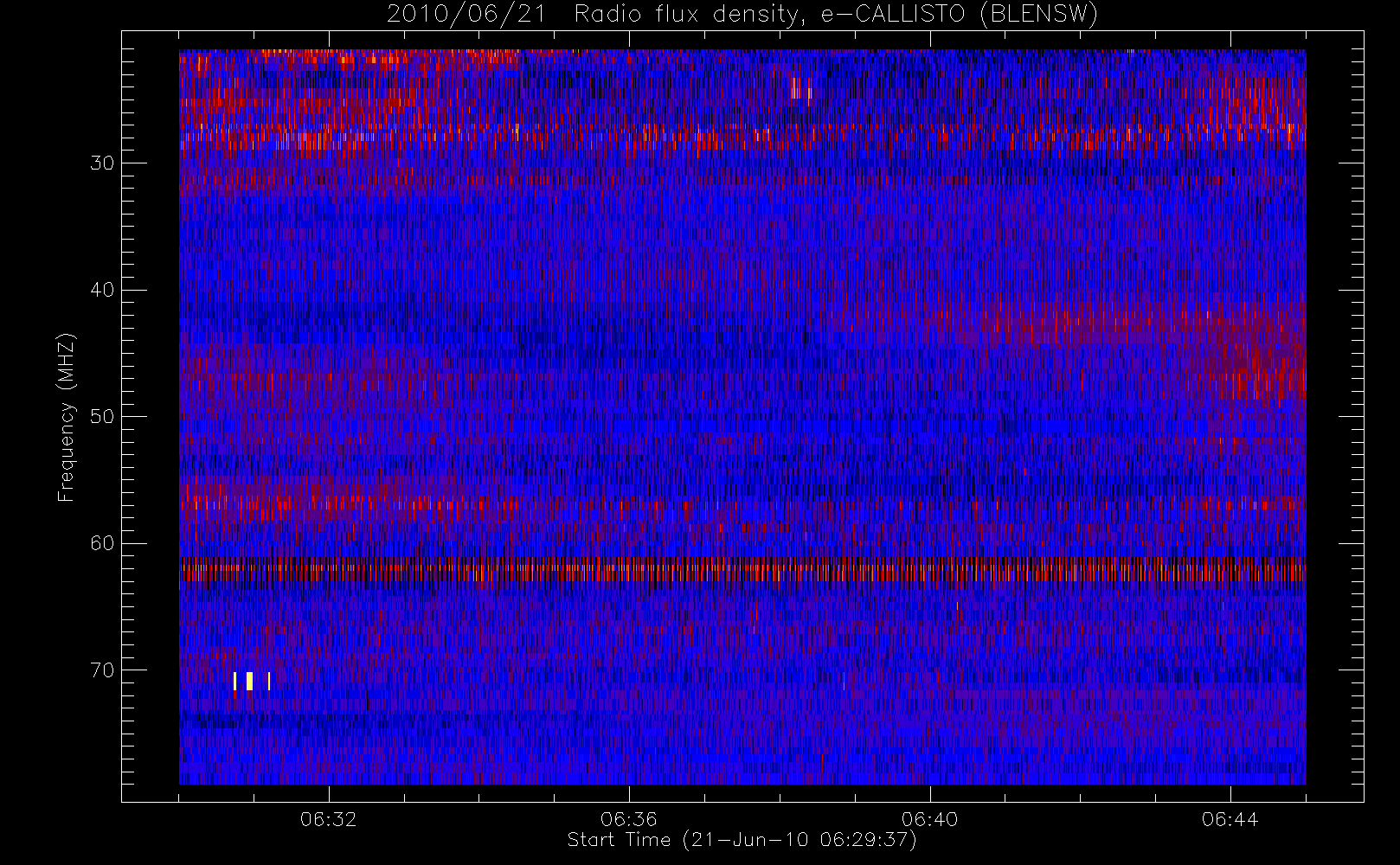This screenshot has height=865, width=1400.
Task: Click the frequency tick label '30'
Action: click(x=102, y=163)
